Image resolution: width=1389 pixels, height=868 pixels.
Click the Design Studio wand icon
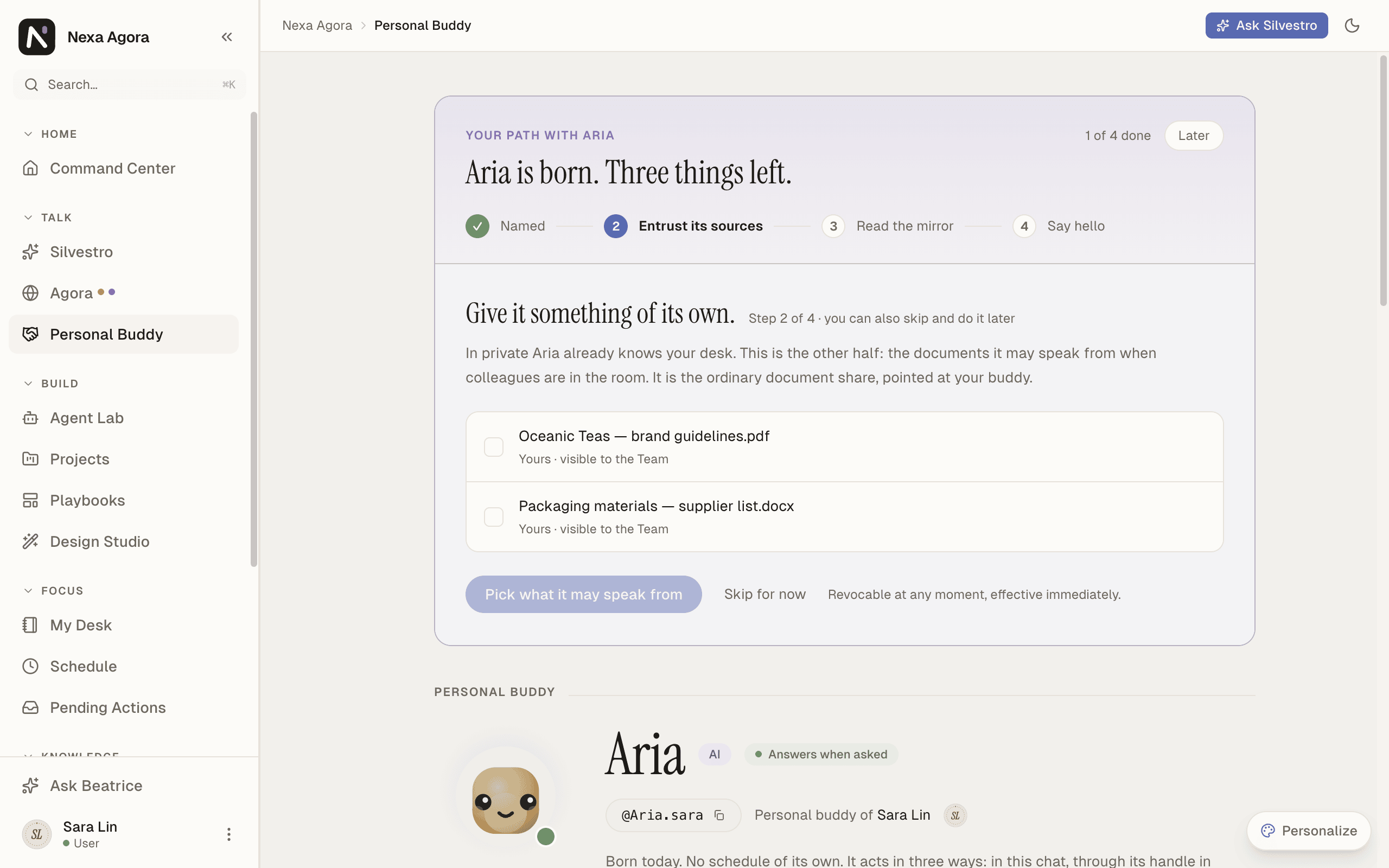(x=30, y=541)
